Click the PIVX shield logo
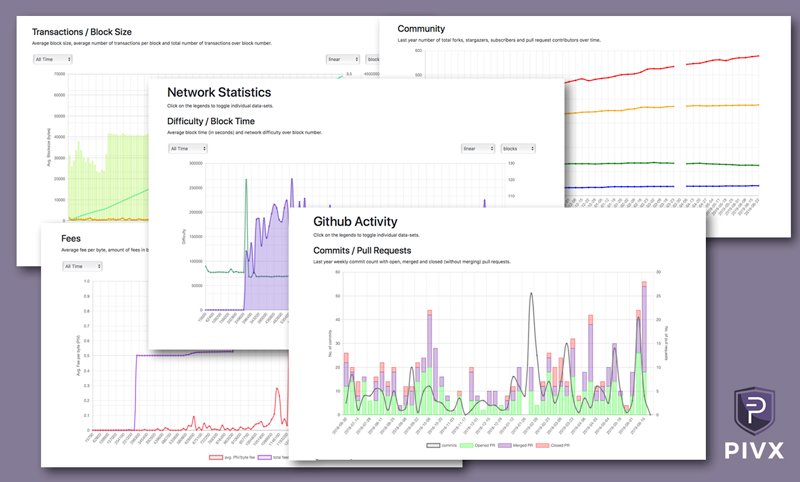 coord(754,411)
